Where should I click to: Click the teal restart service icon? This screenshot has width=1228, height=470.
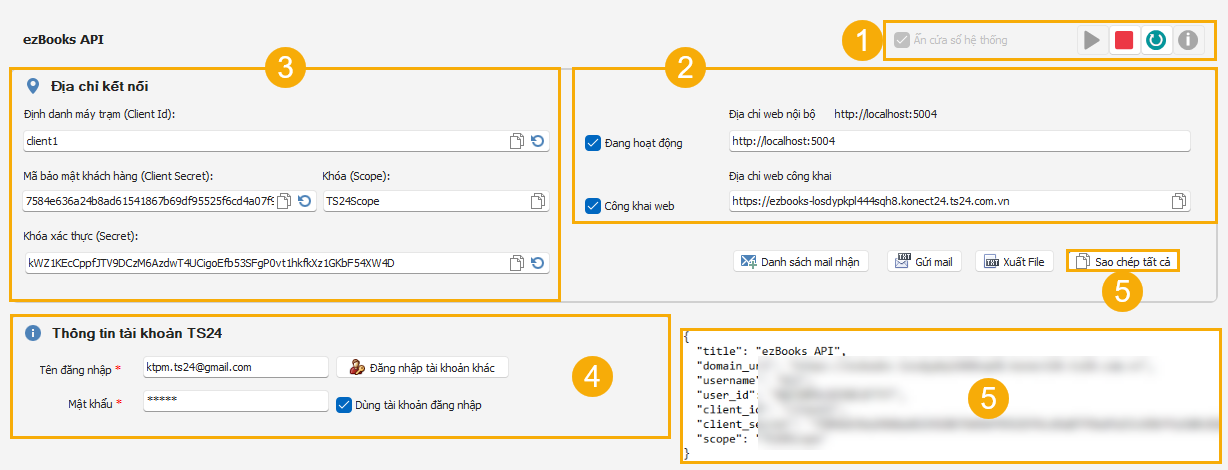coord(1156,40)
